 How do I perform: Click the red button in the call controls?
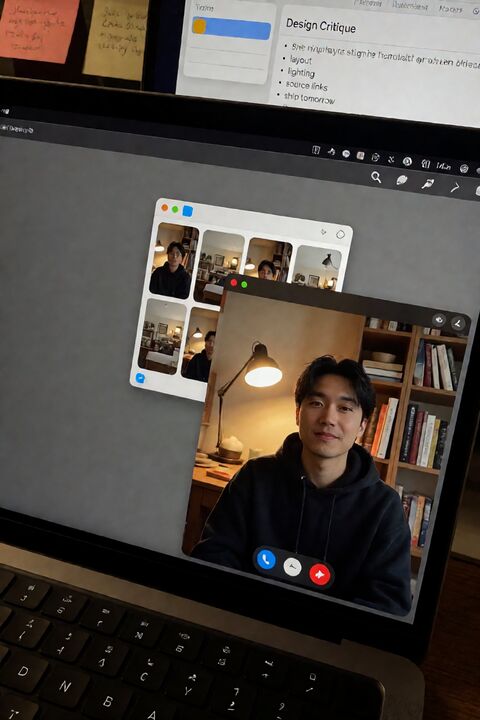(320, 574)
